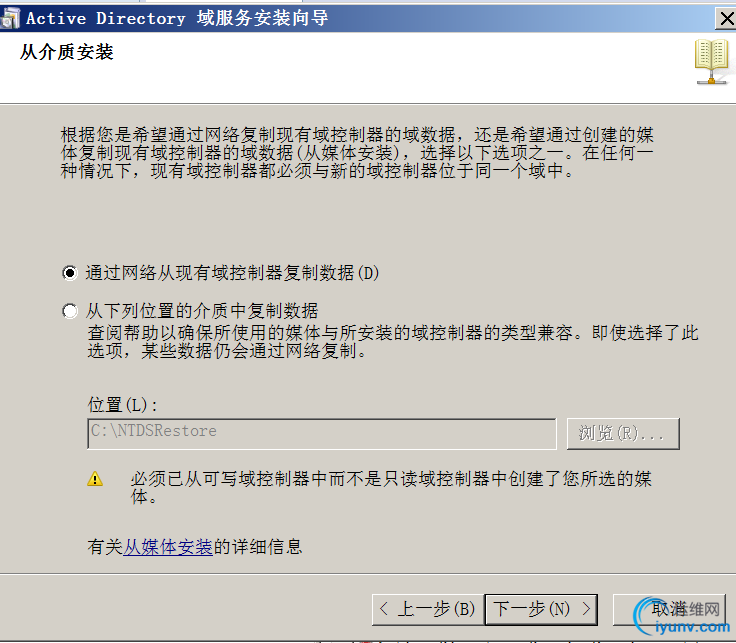The height and width of the screenshot is (643, 736).
Task: Click the 位置(L): label
Action: [x=123, y=405]
